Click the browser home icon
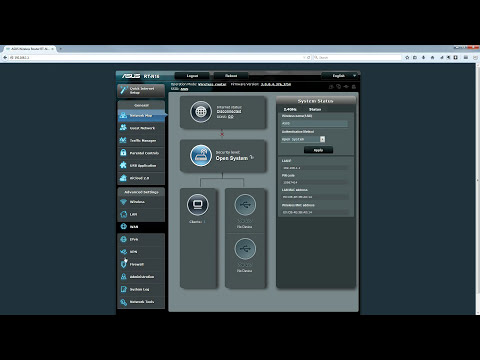Image resolution: width=480 pixels, height=360 pixels. (x=432, y=58)
